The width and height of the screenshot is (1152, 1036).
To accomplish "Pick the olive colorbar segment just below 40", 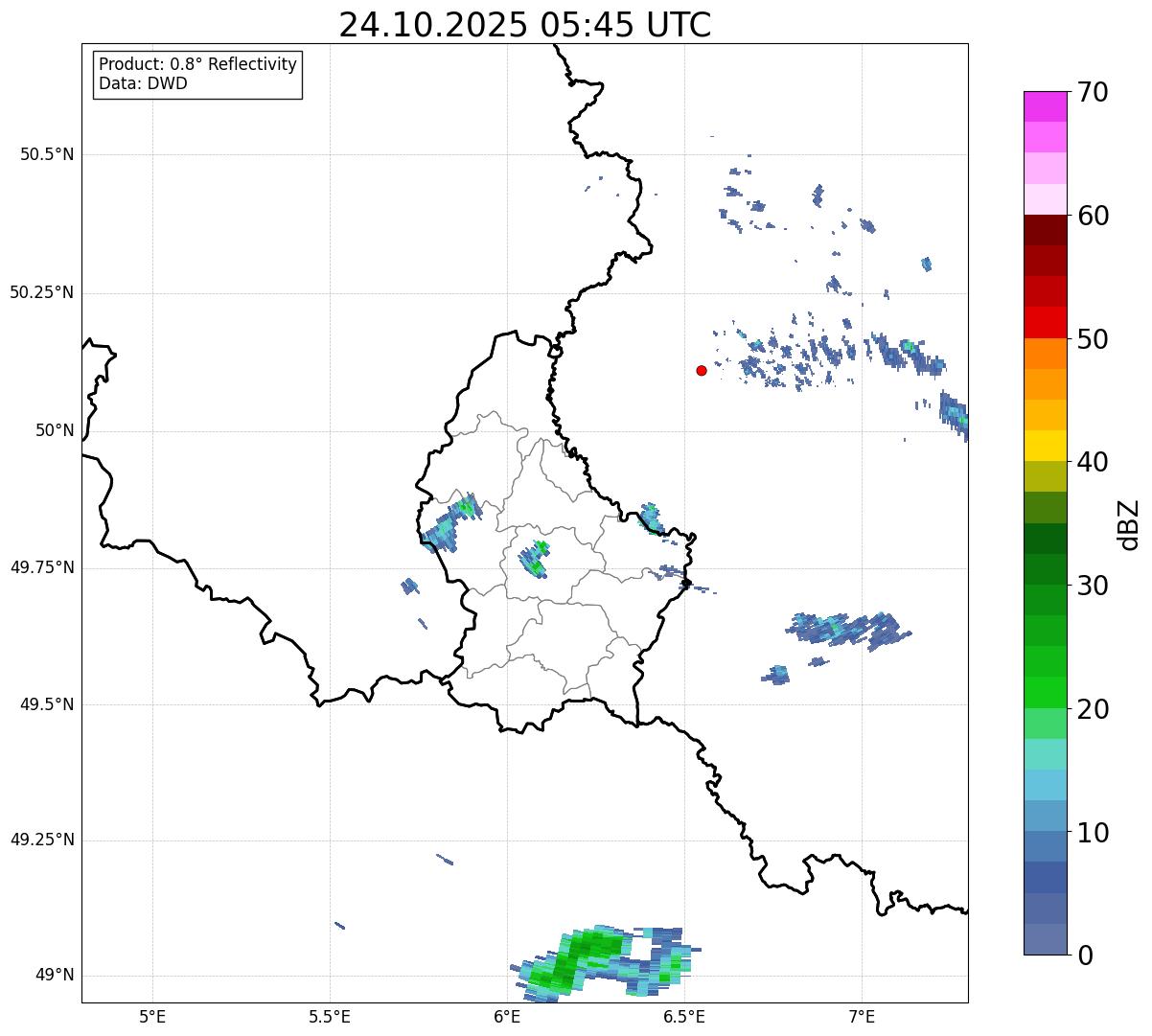I will (1046, 477).
